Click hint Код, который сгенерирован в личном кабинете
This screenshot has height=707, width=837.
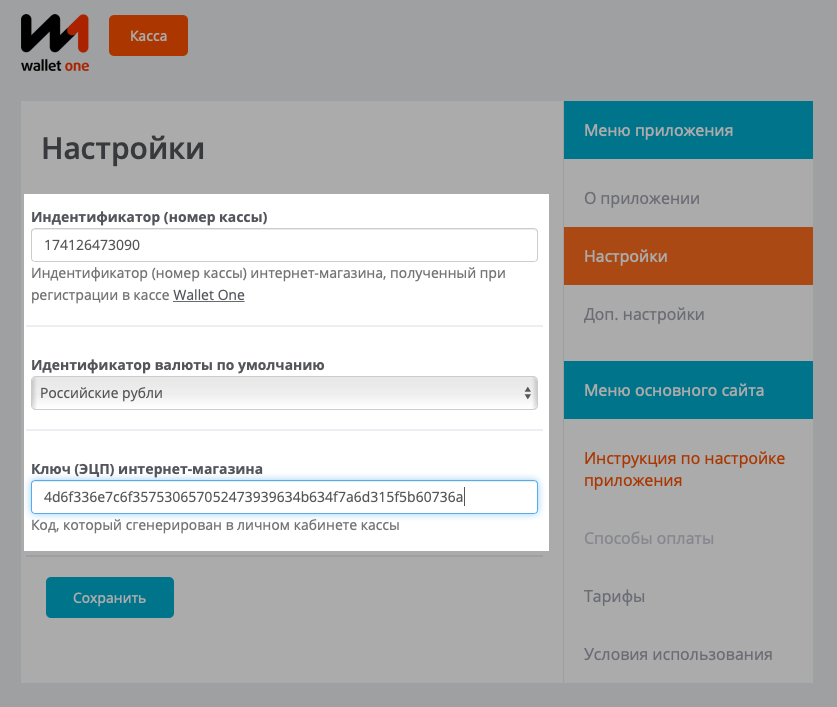click(x=215, y=525)
